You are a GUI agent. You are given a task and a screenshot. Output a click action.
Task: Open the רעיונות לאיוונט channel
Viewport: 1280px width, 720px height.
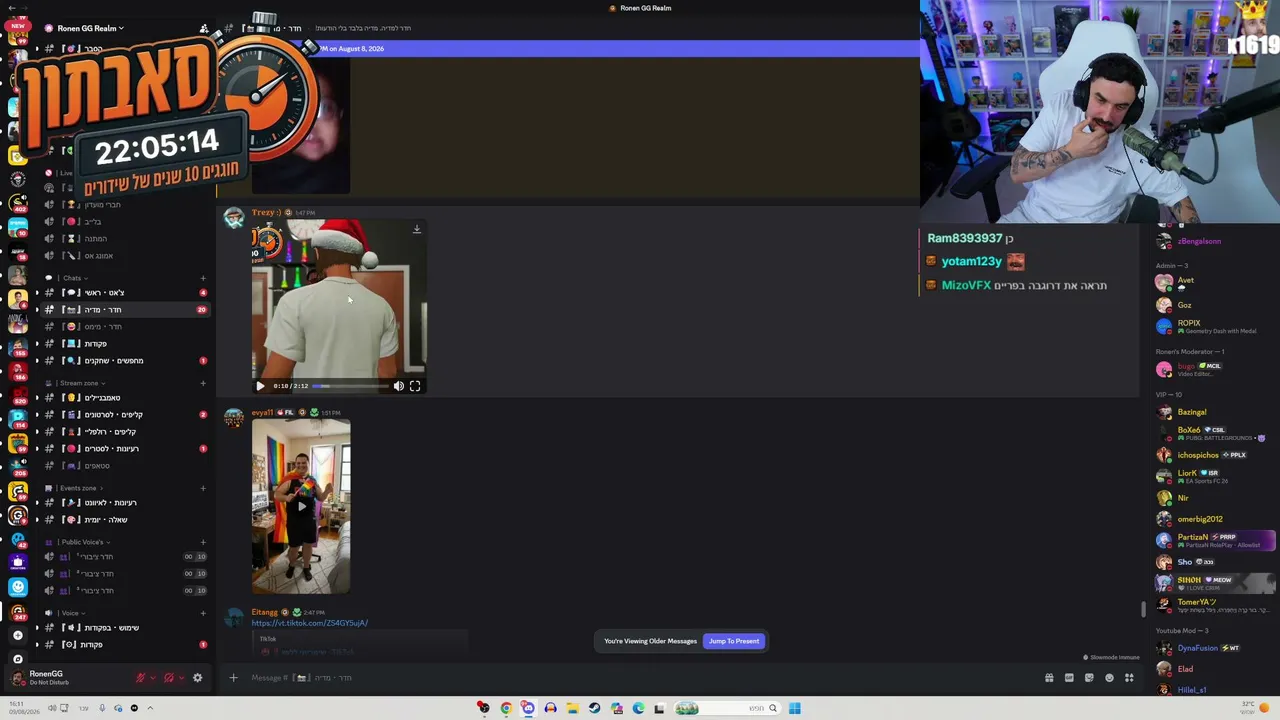pos(125,503)
